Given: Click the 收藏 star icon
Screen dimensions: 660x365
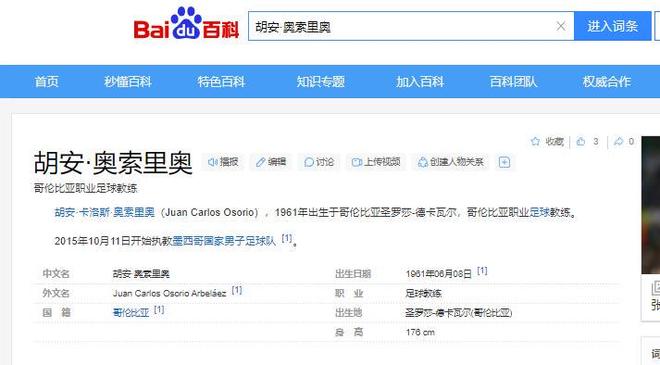Looking at the screenshot, I should click(535, 141).
